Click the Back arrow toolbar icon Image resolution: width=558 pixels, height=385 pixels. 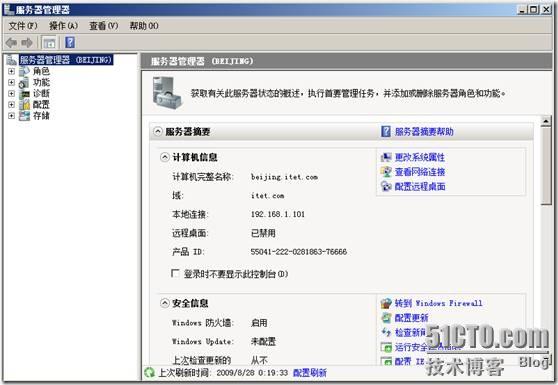[x=11, y=43]
